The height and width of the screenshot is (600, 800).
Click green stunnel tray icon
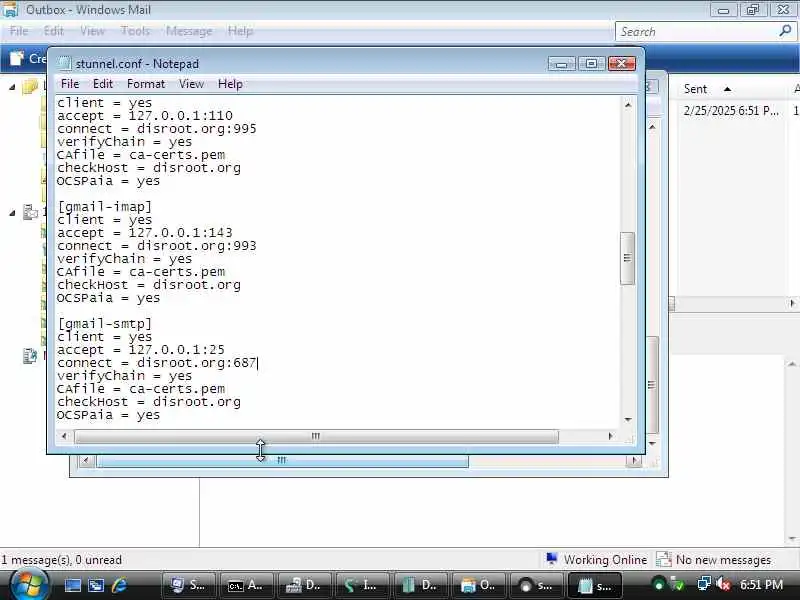pos(659,584)
